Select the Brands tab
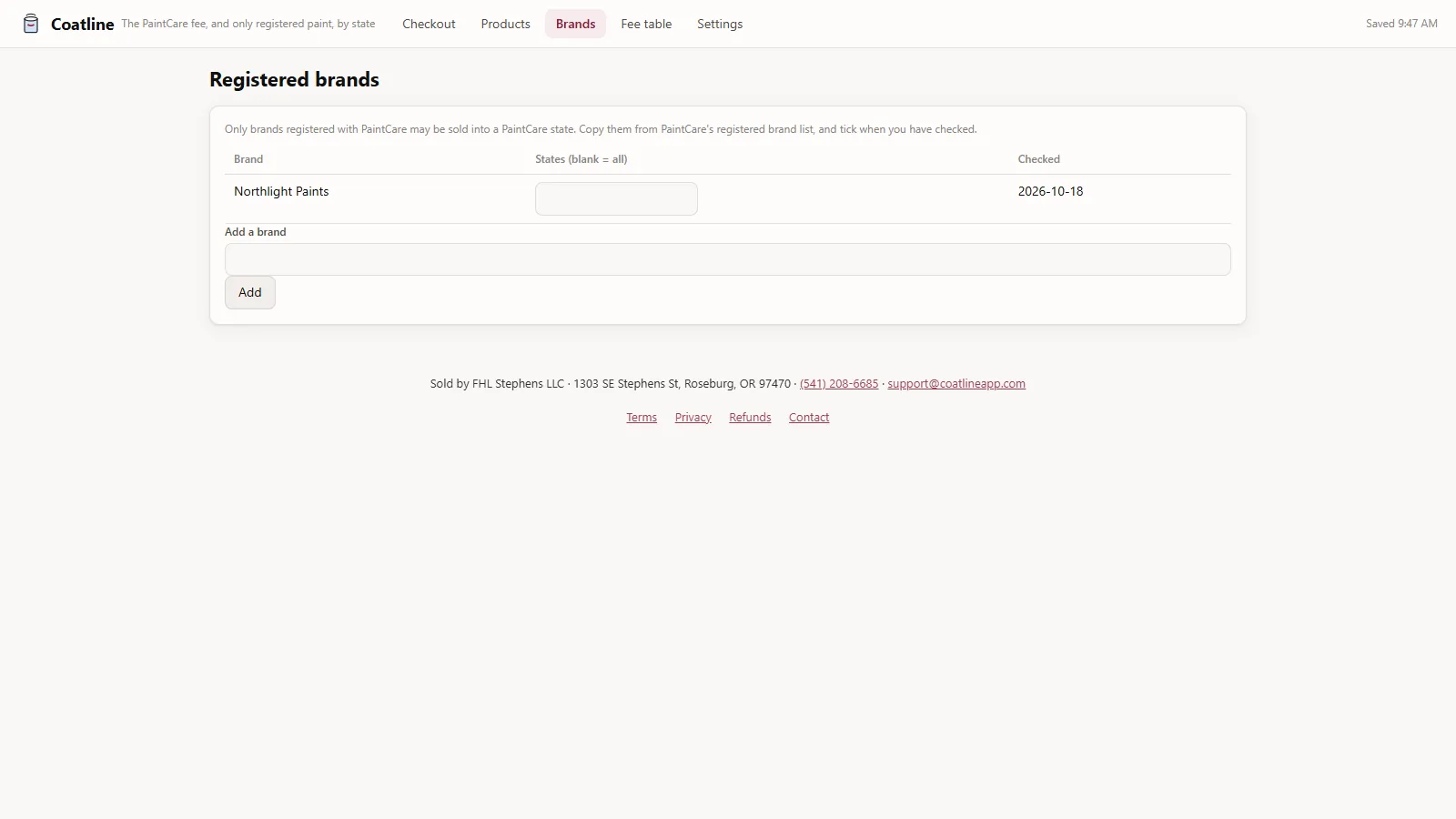This screenshot has width=1456, height=819. [575, 24]
